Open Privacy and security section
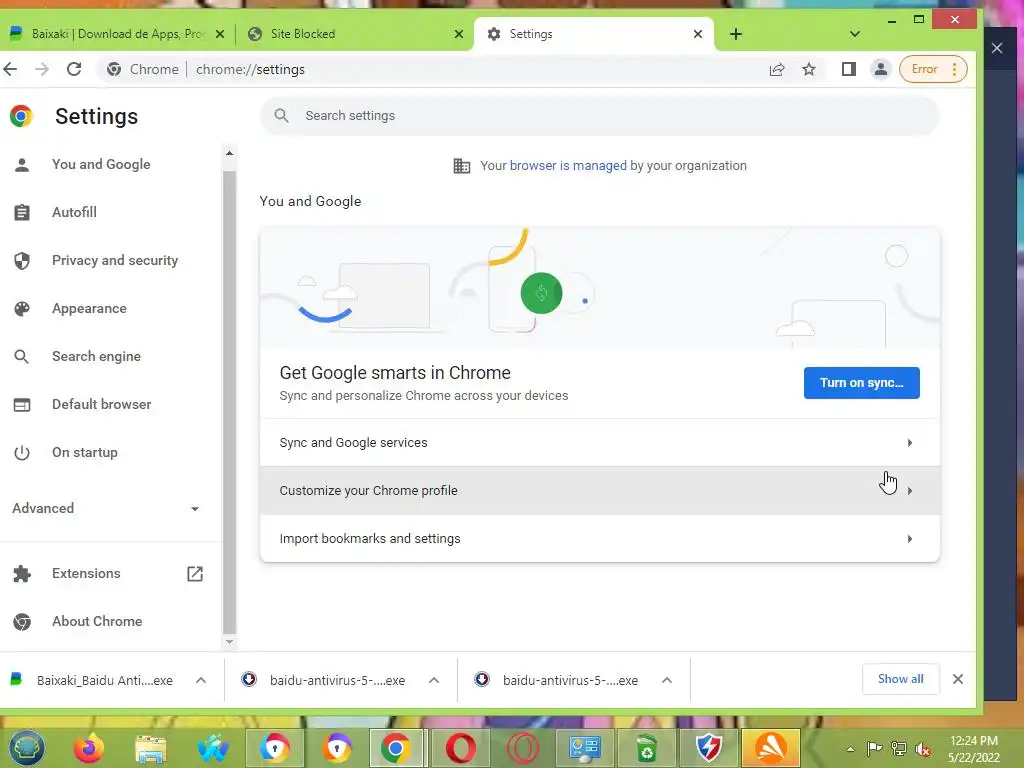This screenshot has width=1024, height=768. click(x=114, y=261)
